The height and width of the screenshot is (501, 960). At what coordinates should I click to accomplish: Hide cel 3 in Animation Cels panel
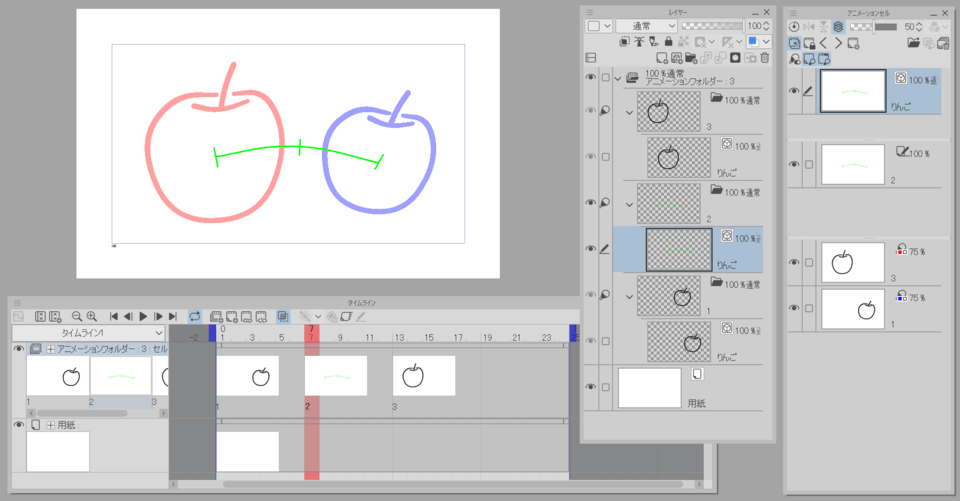[794, 262]
